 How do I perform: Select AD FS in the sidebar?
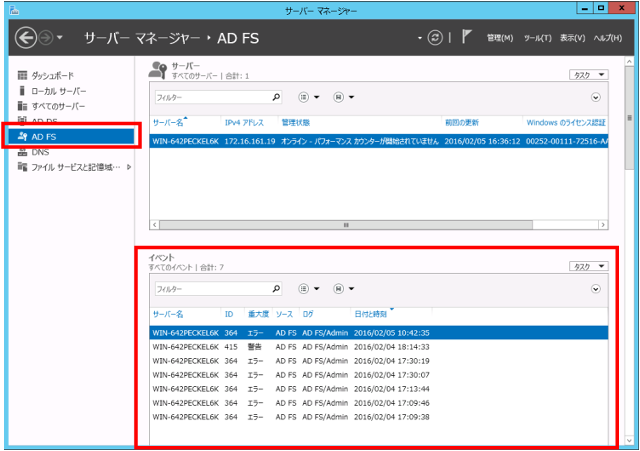(x=71, y=136)
